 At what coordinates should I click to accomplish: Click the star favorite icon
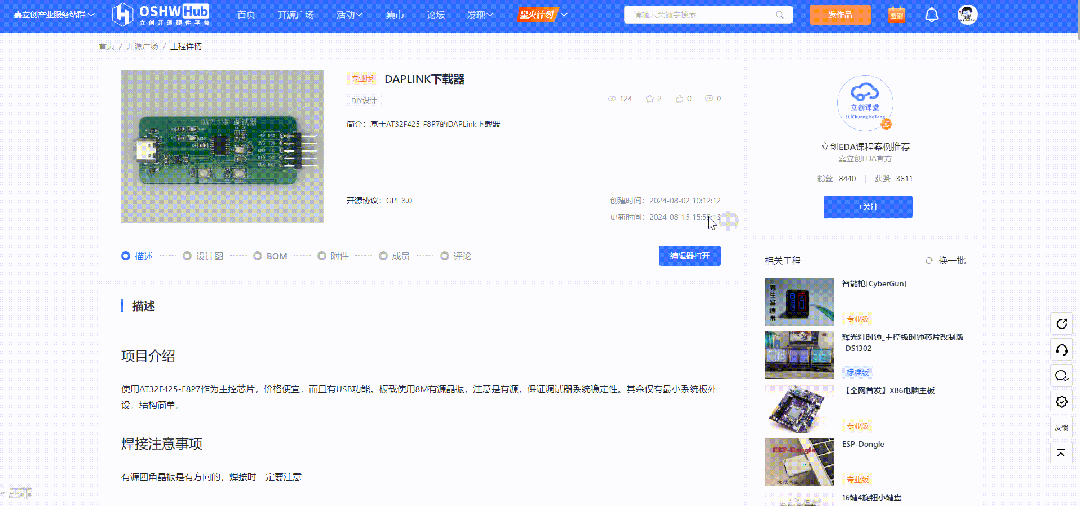pos(649,98)
